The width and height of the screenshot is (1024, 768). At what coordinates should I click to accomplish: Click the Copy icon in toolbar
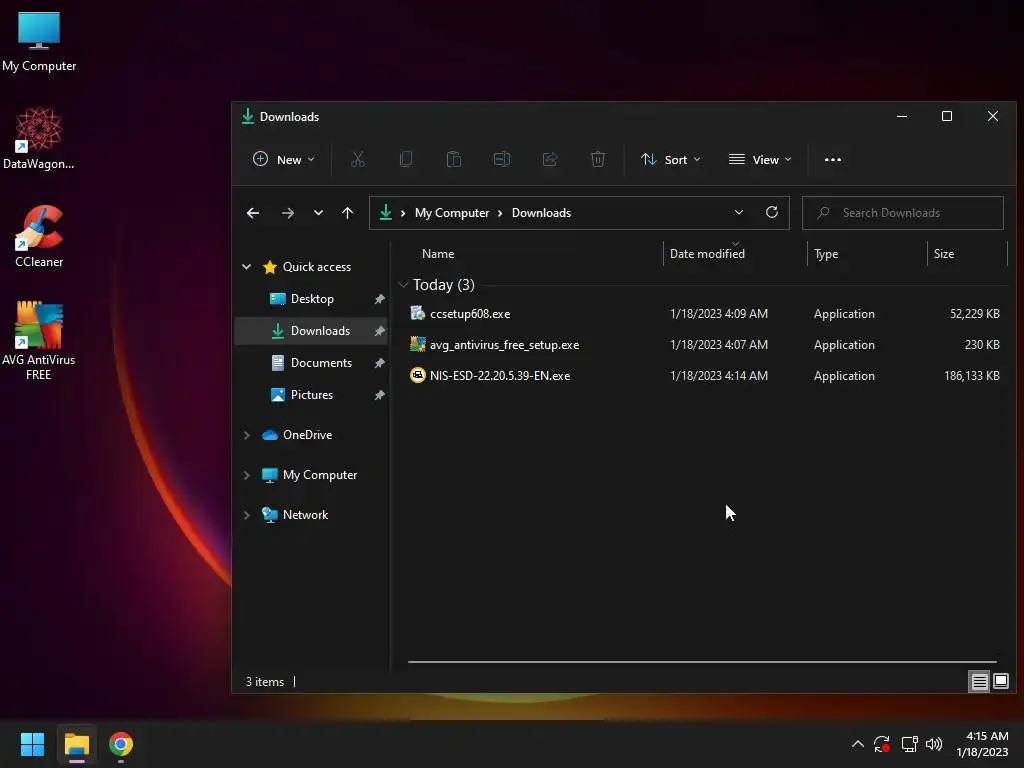click(x=406, y=159)
